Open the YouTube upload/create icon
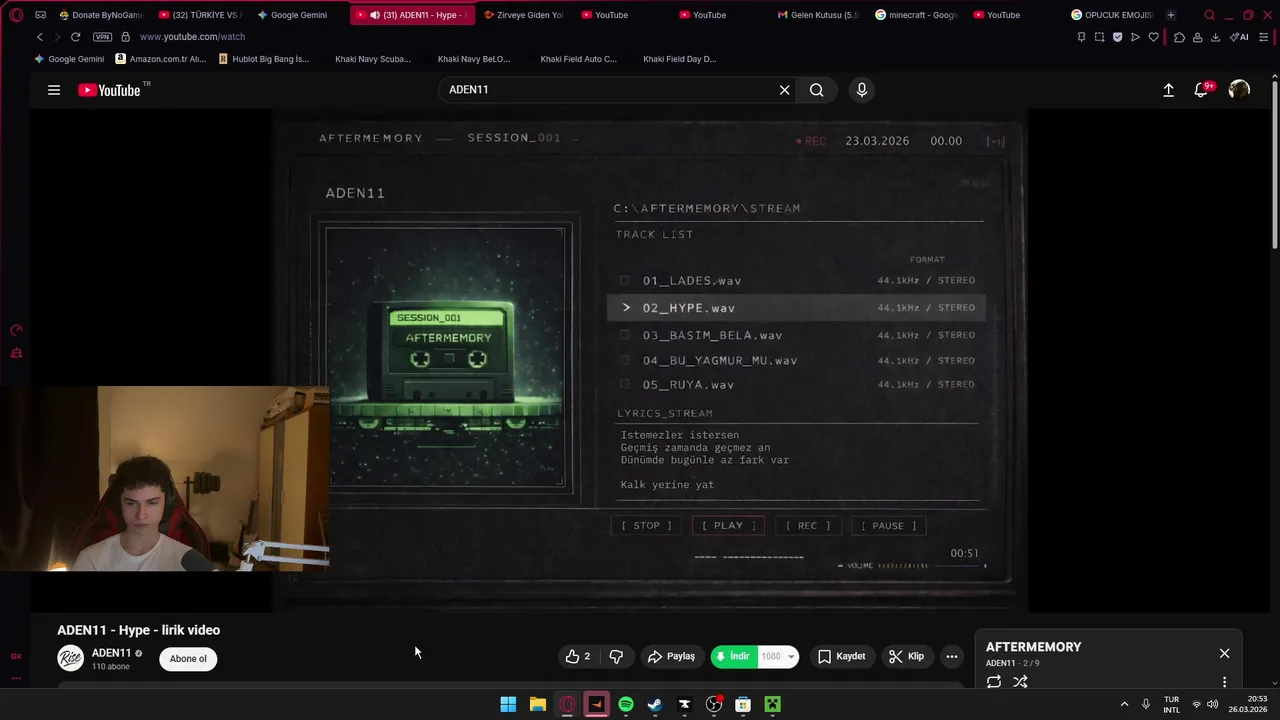Screen dimensions: 1280x720 [1168, 90]
